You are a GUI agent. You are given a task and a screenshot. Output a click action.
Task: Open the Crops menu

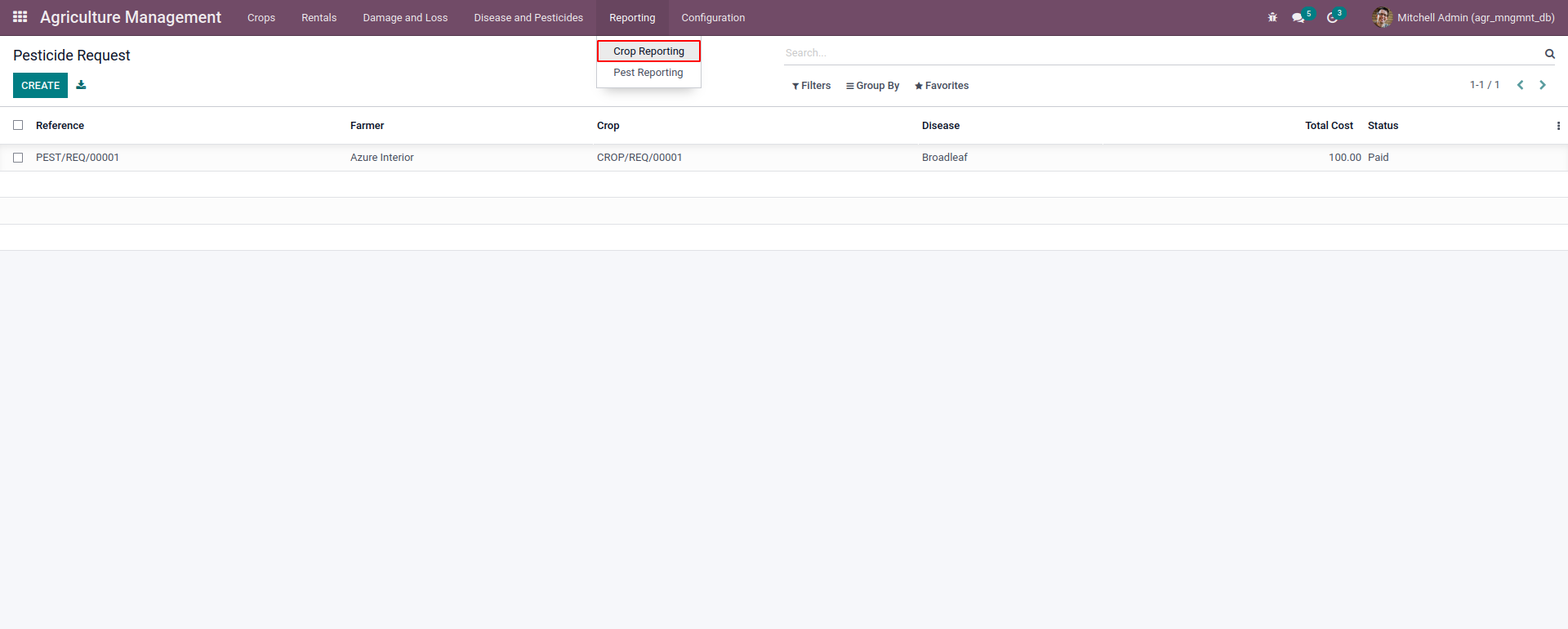tap(261, 18)
